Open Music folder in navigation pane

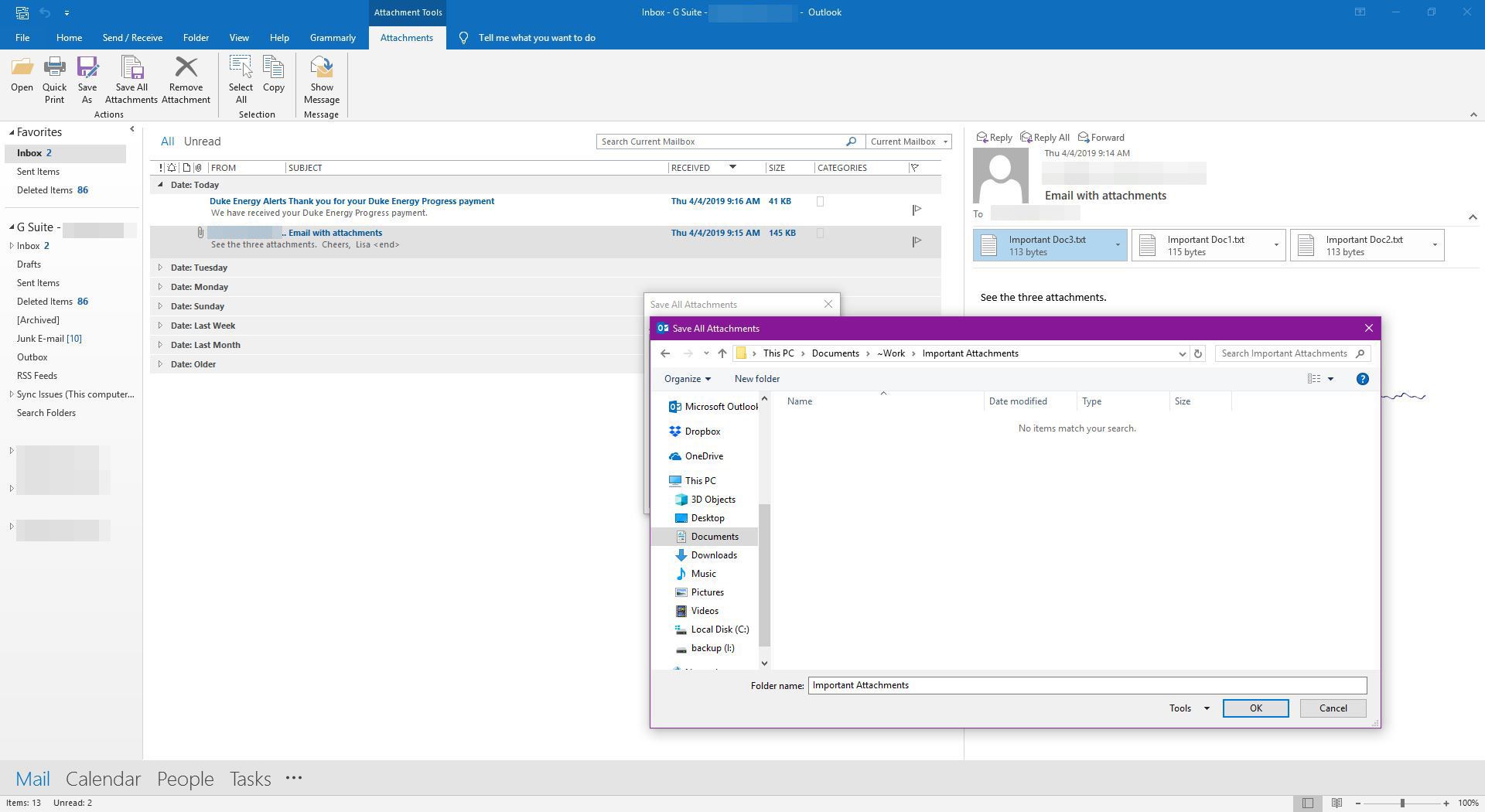click(x=703, y=574)
